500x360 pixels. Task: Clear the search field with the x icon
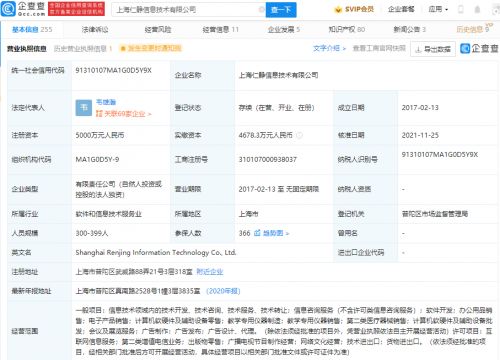pyautogui.click(x=262, y=10)
